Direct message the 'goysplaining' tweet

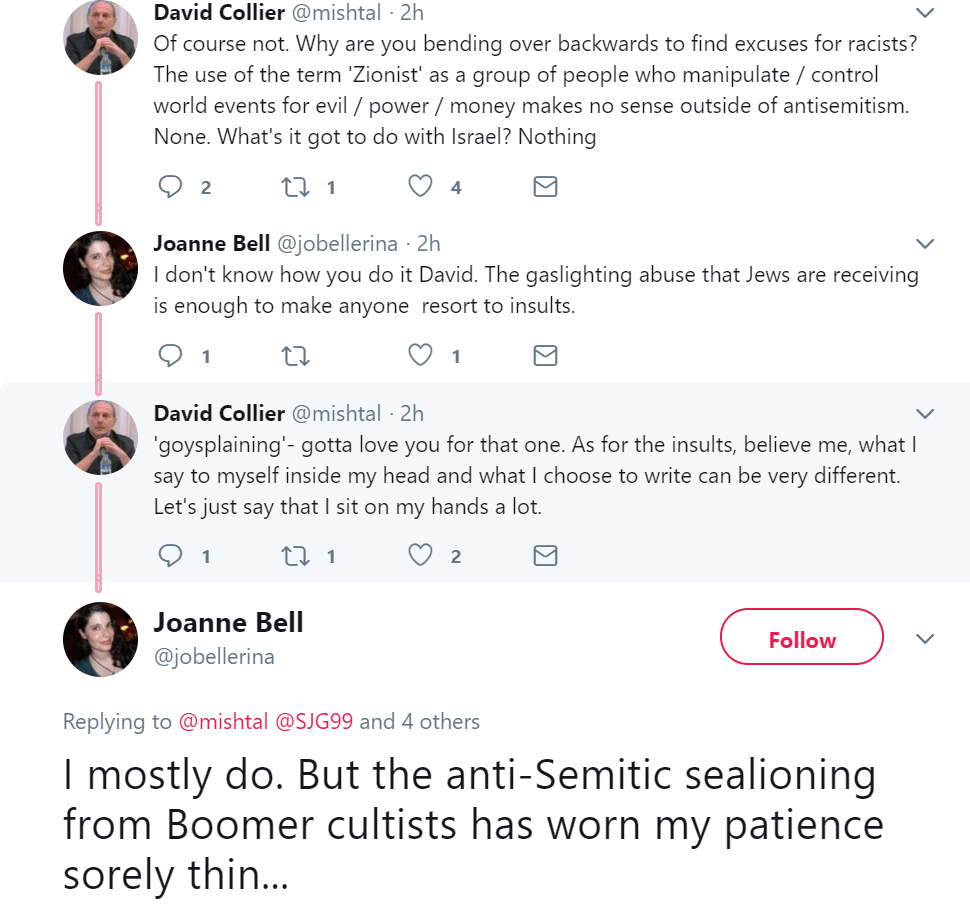(545, 556)
